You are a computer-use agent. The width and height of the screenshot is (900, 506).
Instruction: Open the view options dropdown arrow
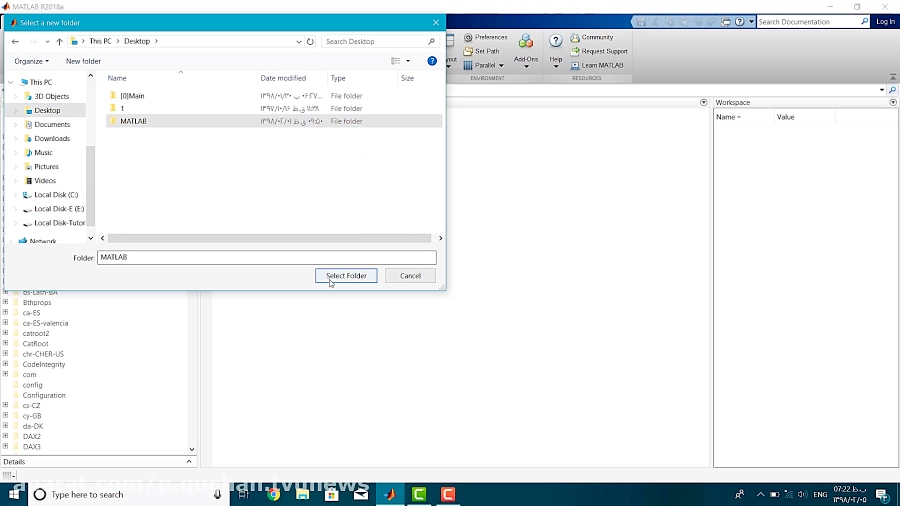point(408,61)
